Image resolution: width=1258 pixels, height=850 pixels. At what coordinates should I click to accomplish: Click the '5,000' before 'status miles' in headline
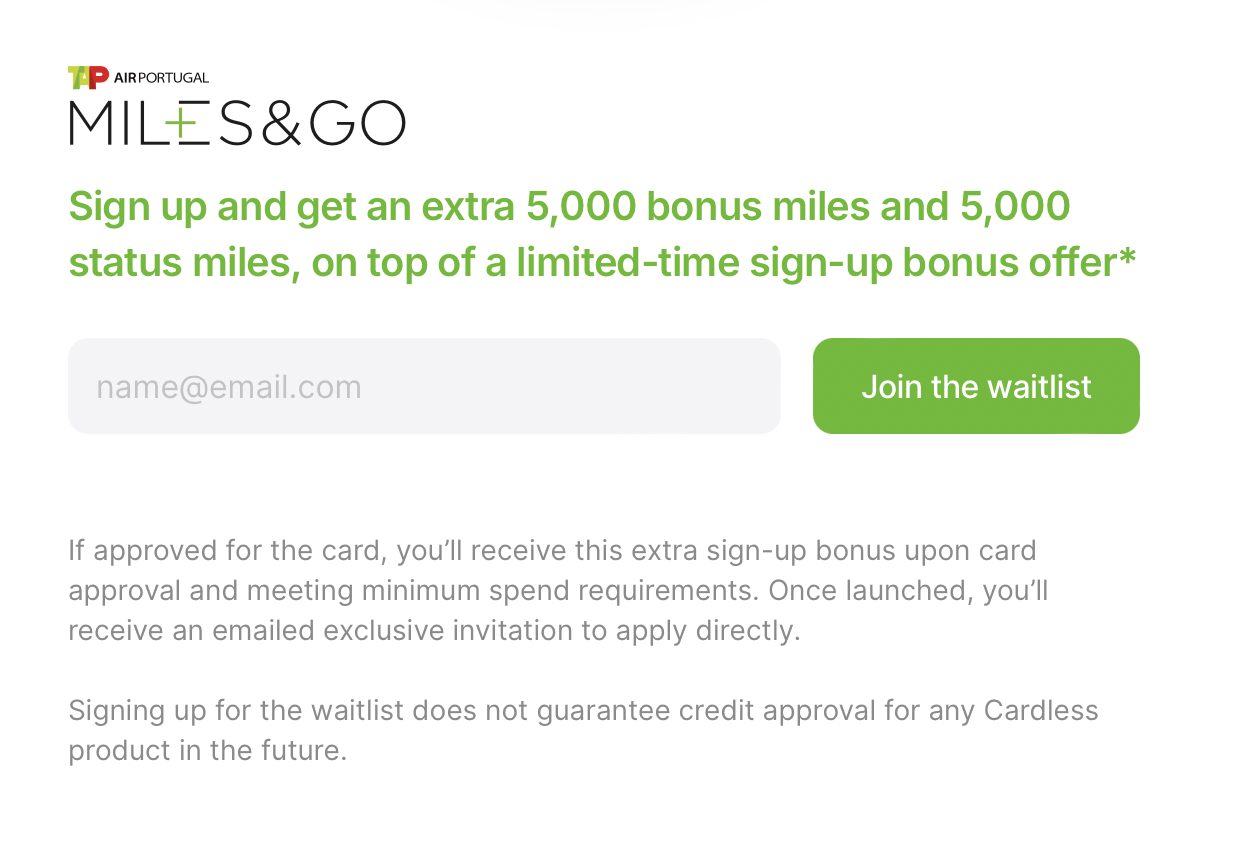(1015, 207)
